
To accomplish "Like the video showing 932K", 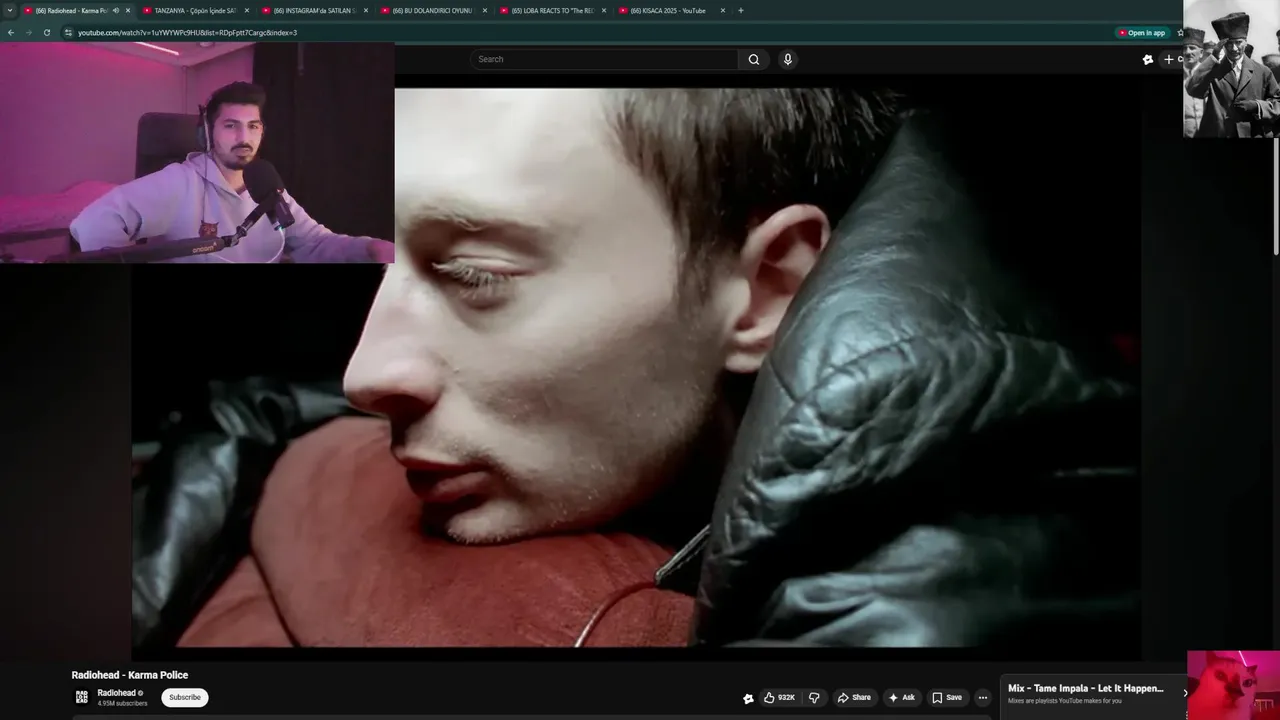I will (x=780, y=697).
